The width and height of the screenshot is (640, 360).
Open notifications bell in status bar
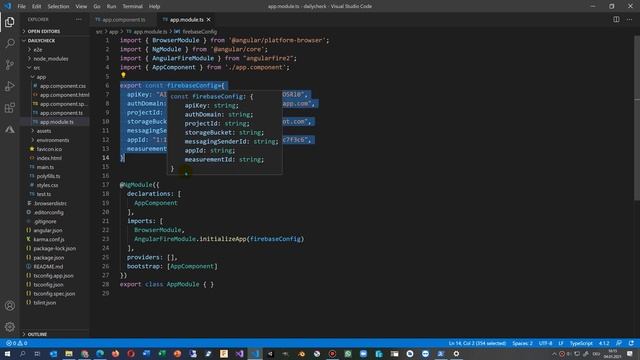(631, 343)
